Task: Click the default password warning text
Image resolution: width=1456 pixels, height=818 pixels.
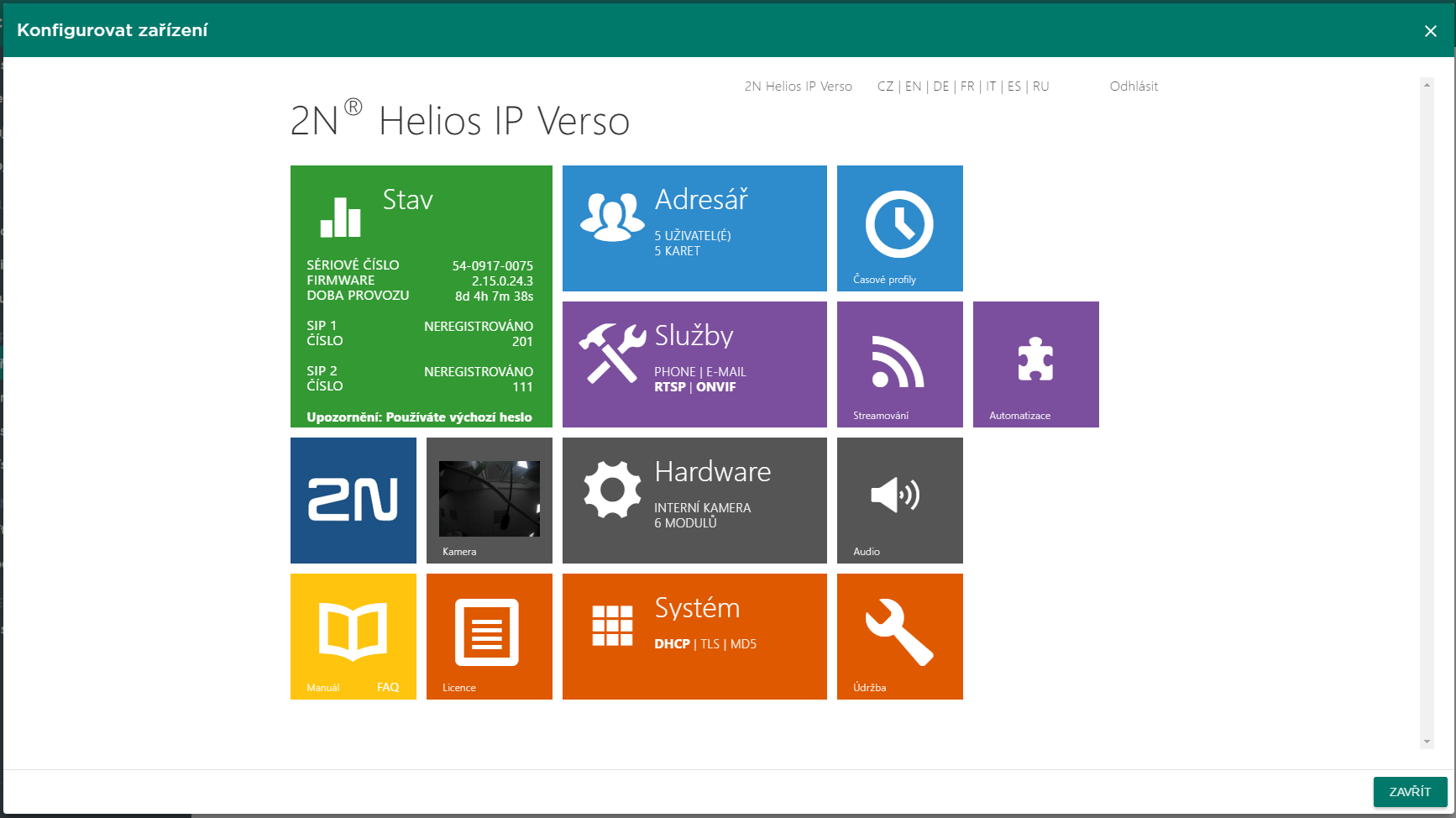Action: [420, 417]
